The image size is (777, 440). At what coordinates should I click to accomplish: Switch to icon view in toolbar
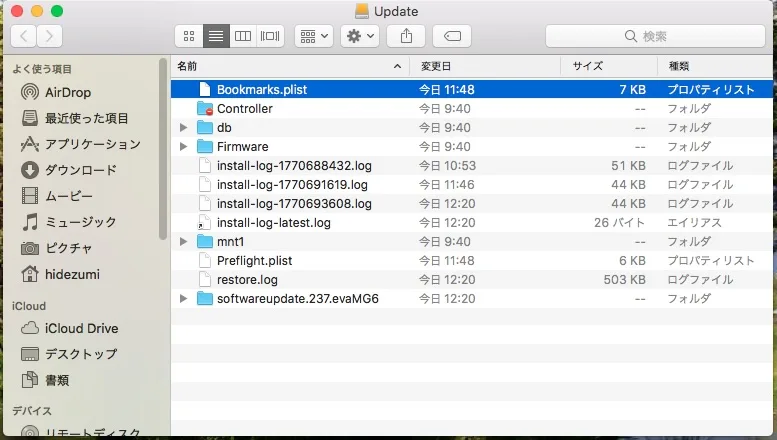point(188,36)
